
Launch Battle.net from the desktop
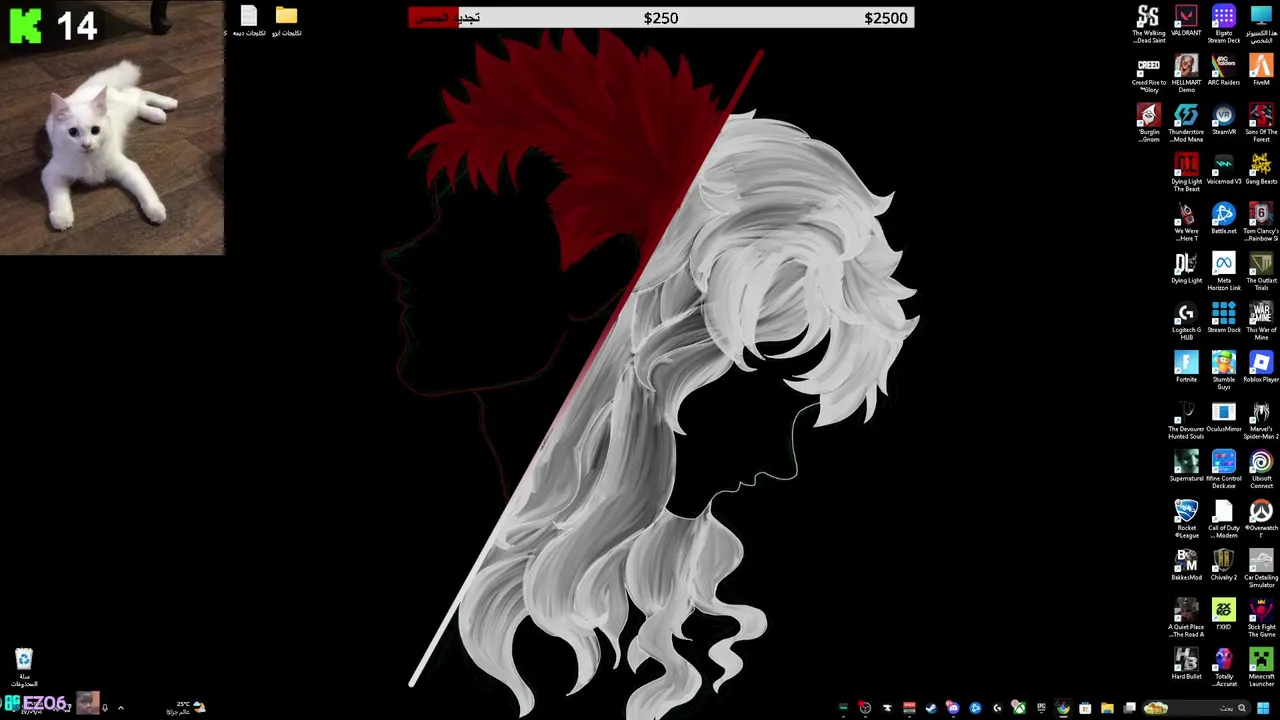[1224, 219]
